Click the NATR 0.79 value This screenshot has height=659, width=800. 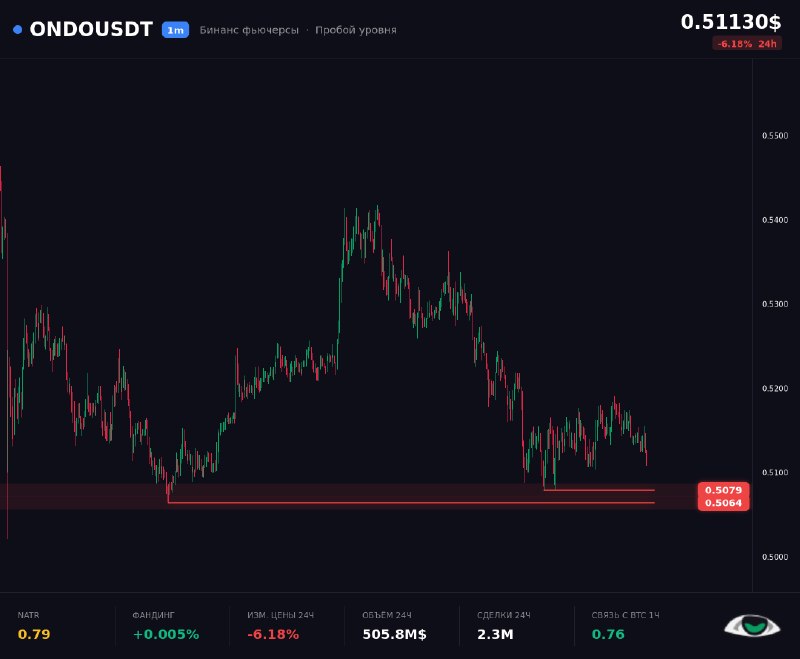34,634
